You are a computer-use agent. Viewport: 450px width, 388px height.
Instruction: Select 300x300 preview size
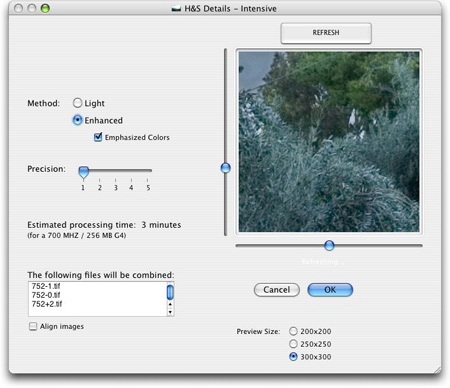(293, 357)
